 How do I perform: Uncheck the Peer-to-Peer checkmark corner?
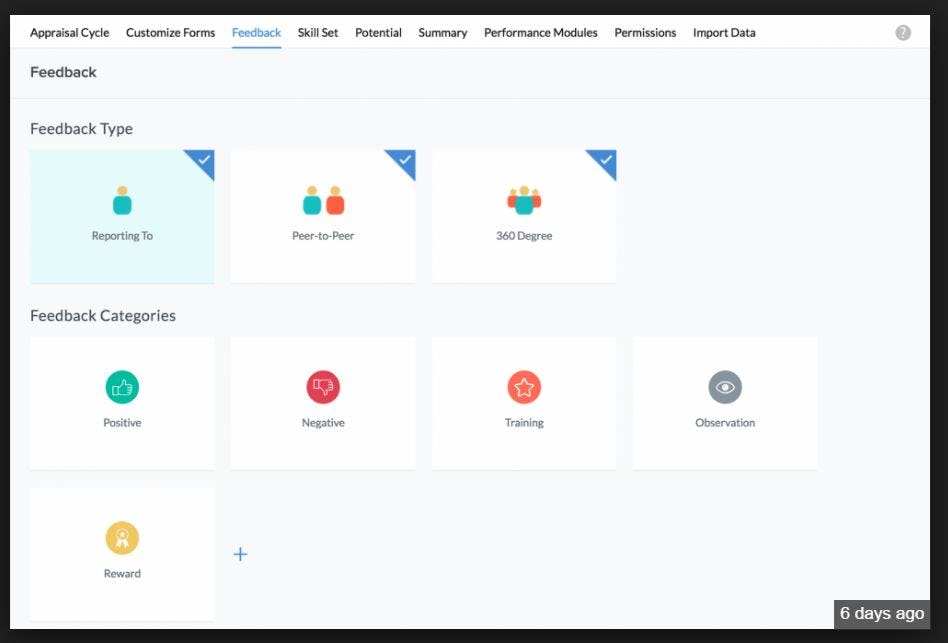tap(404, 161)
